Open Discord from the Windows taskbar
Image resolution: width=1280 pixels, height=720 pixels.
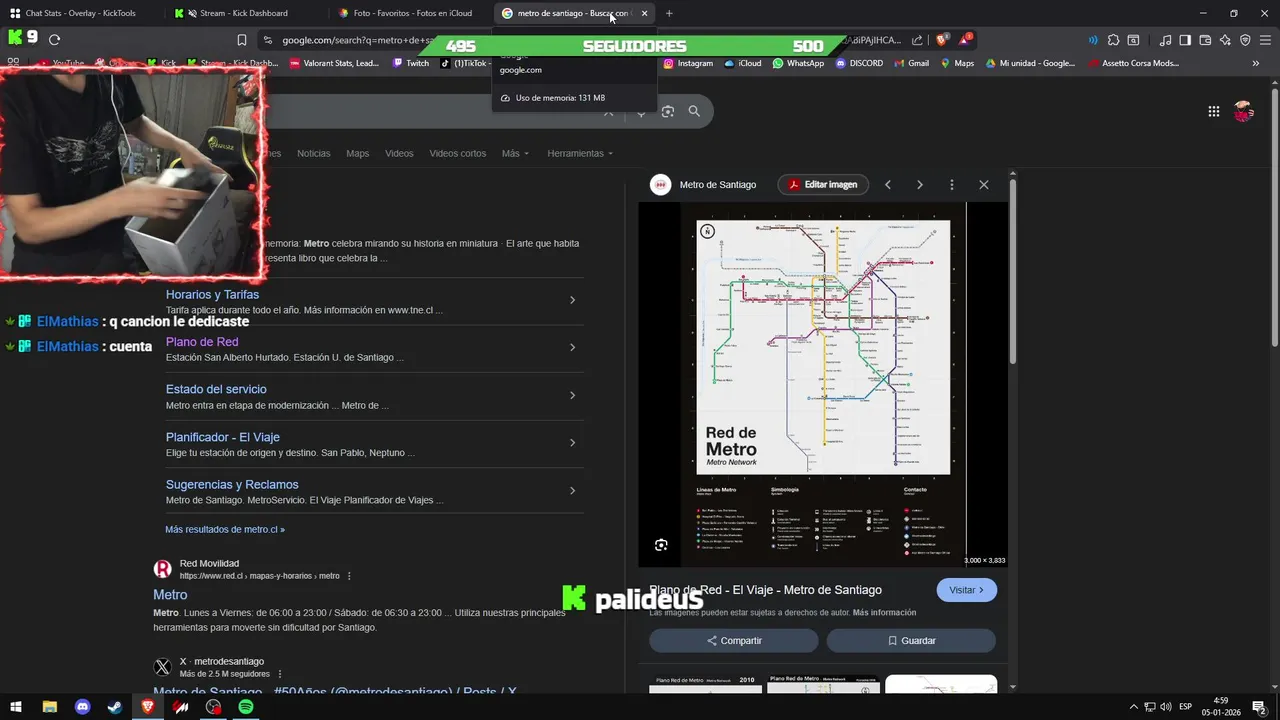(x=82, y=707)
